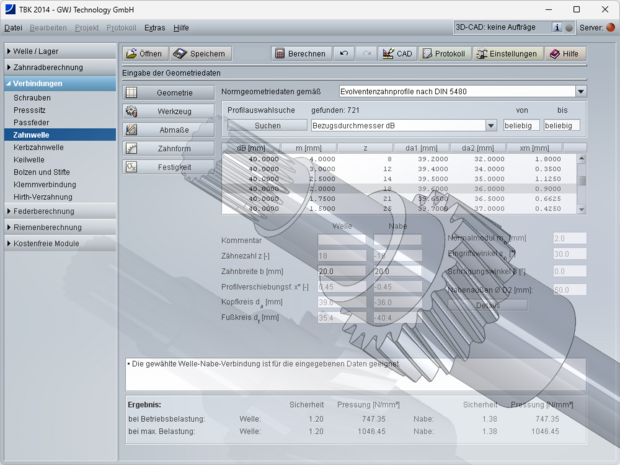This screenshot has width=620, height=465.
Task: Open CAD export in toolbar
Action: 398,53
